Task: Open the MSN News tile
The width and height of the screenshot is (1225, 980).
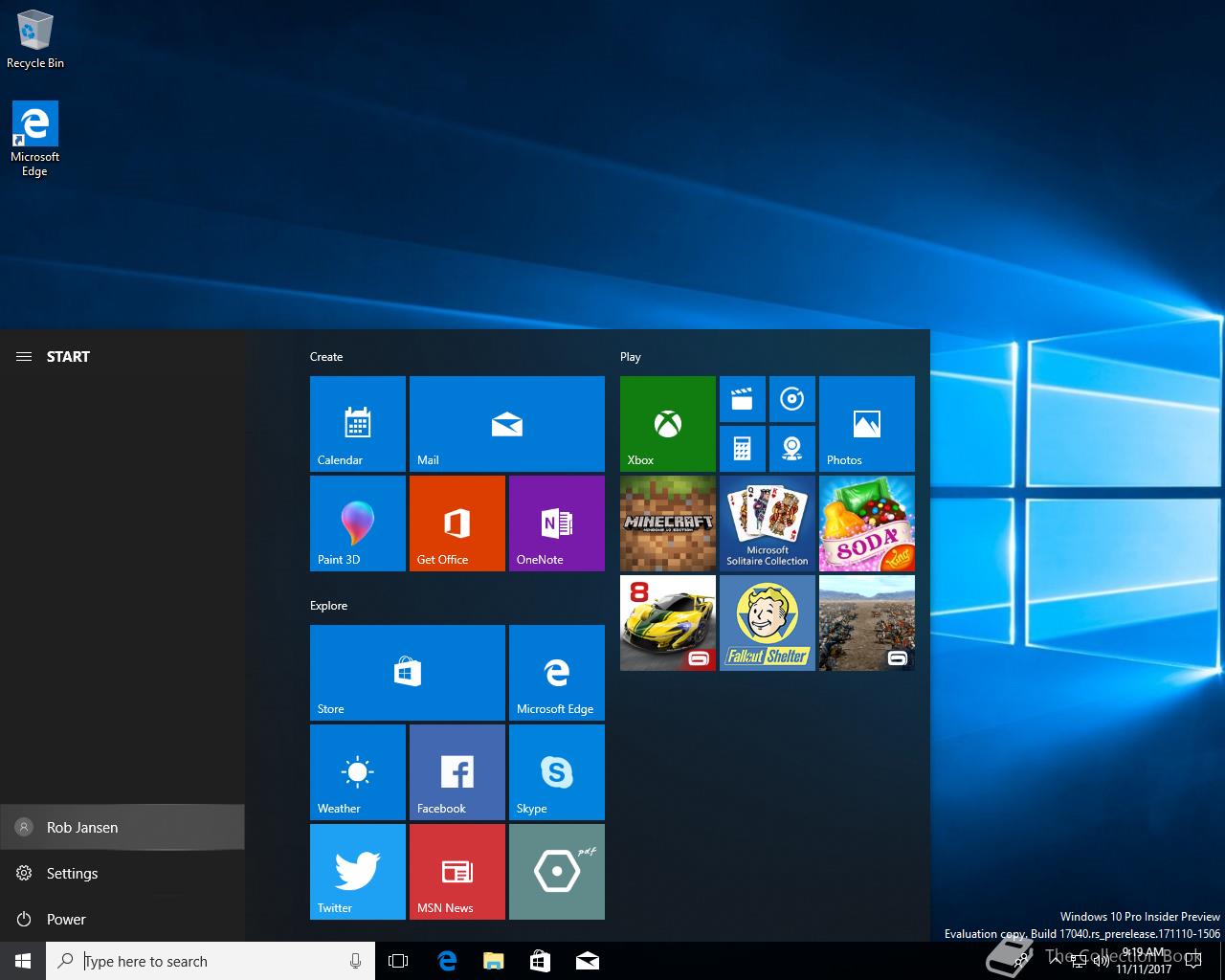Action: (x=457, y=872)
